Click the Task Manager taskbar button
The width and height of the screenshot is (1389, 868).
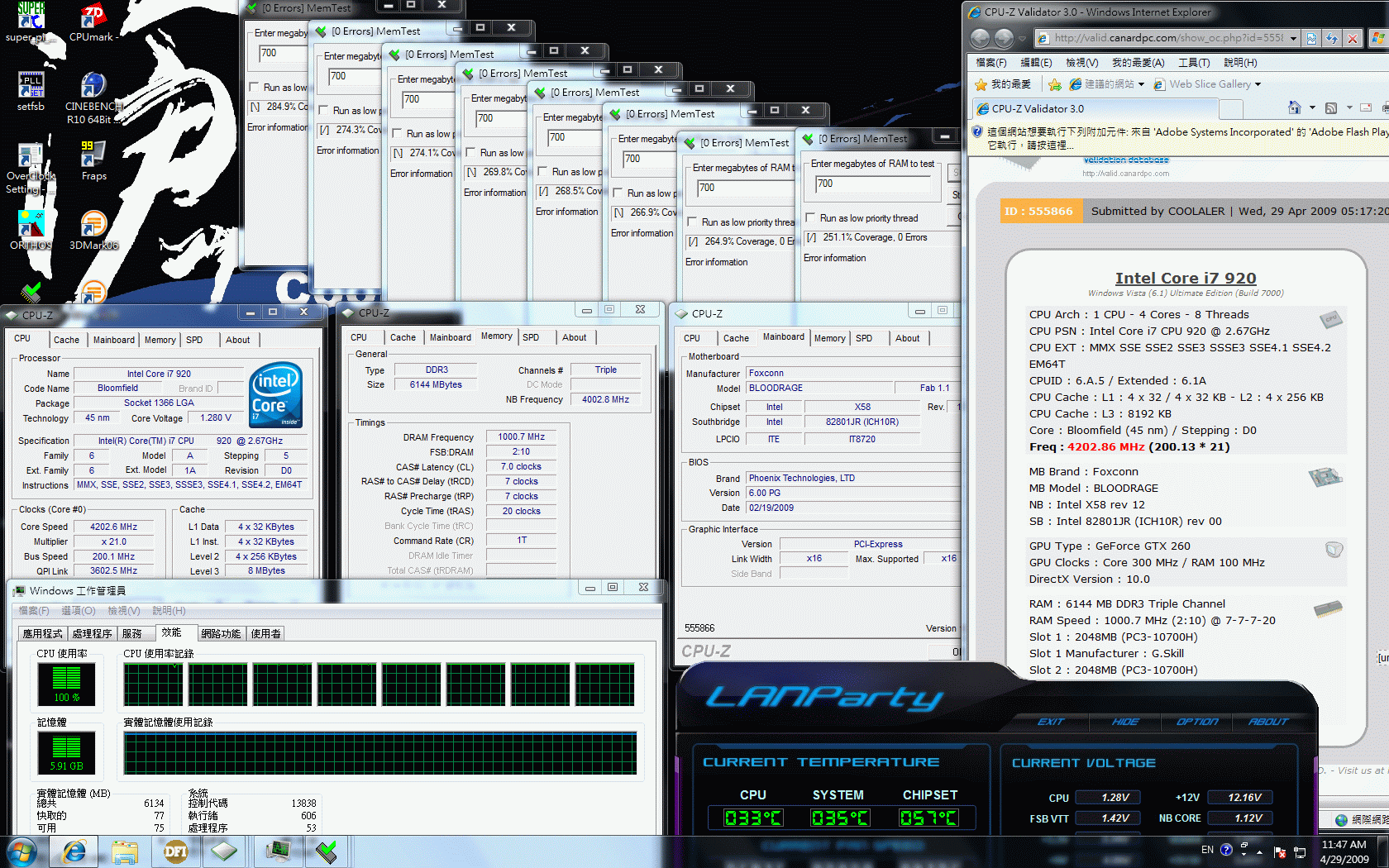coord(278,851)
